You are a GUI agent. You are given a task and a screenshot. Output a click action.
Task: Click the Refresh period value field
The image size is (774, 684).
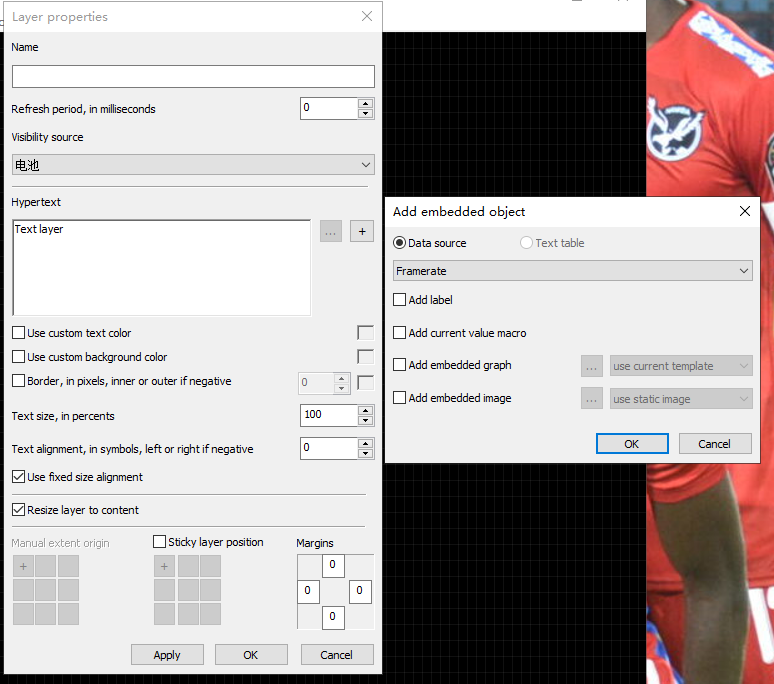tap(329, 108)
